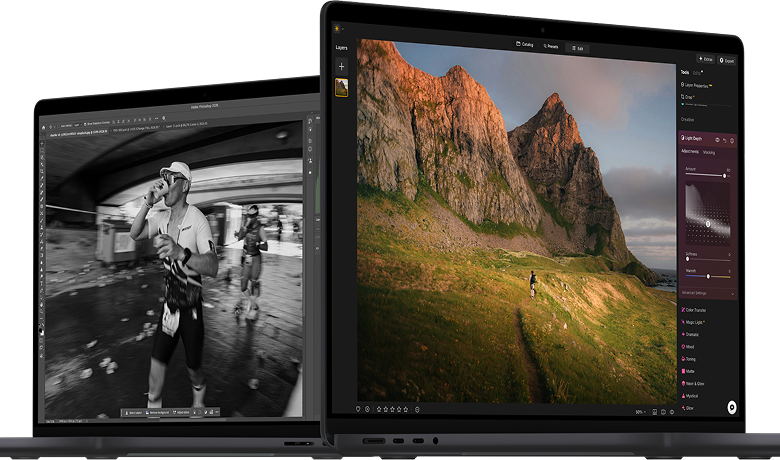Screen dimensions: 780x460
Task: Switch to the Edit tab
Action: 578,48
